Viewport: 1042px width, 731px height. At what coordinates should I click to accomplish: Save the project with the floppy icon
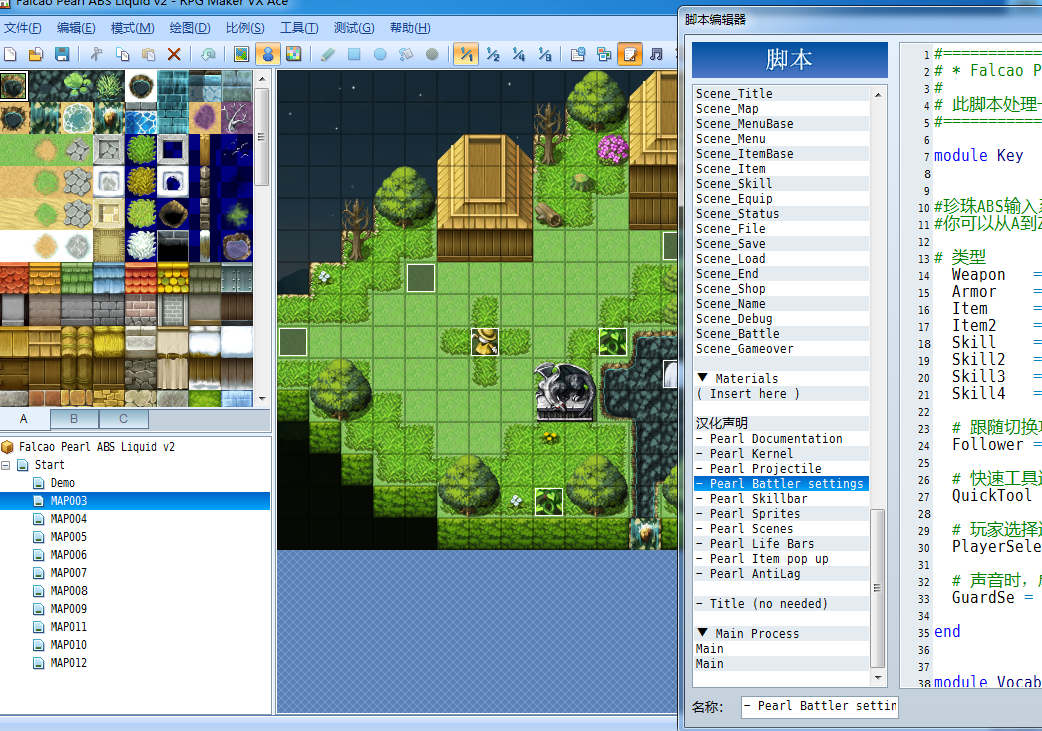pos(62,54)
